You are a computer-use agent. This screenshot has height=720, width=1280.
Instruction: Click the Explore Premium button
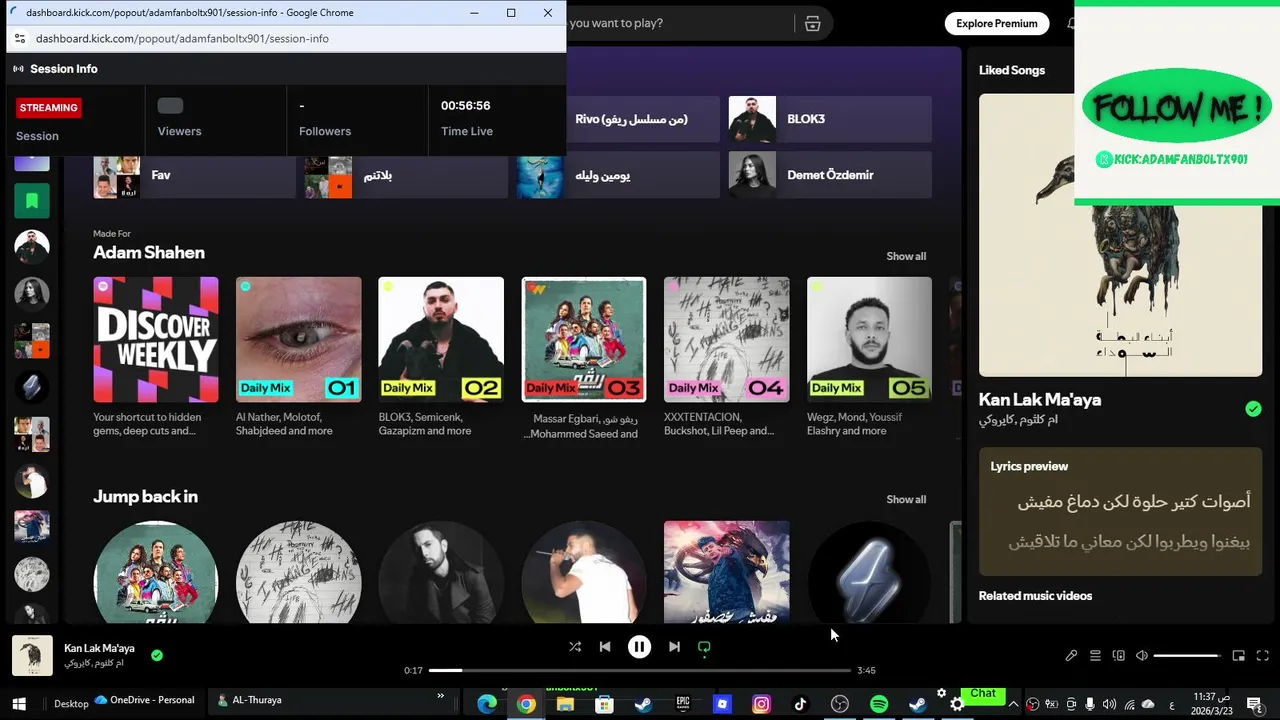click(x=996, y=23)
